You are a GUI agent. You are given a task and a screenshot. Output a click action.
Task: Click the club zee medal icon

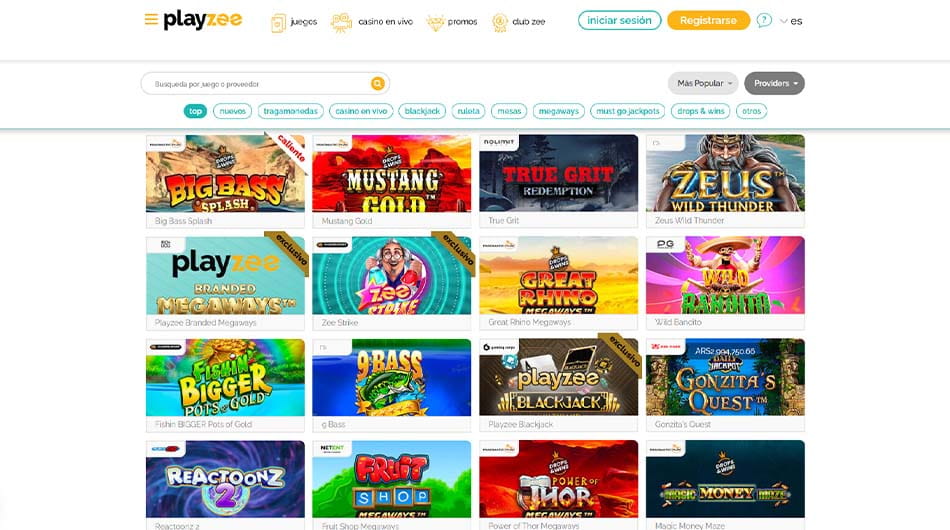coord(500,22)
